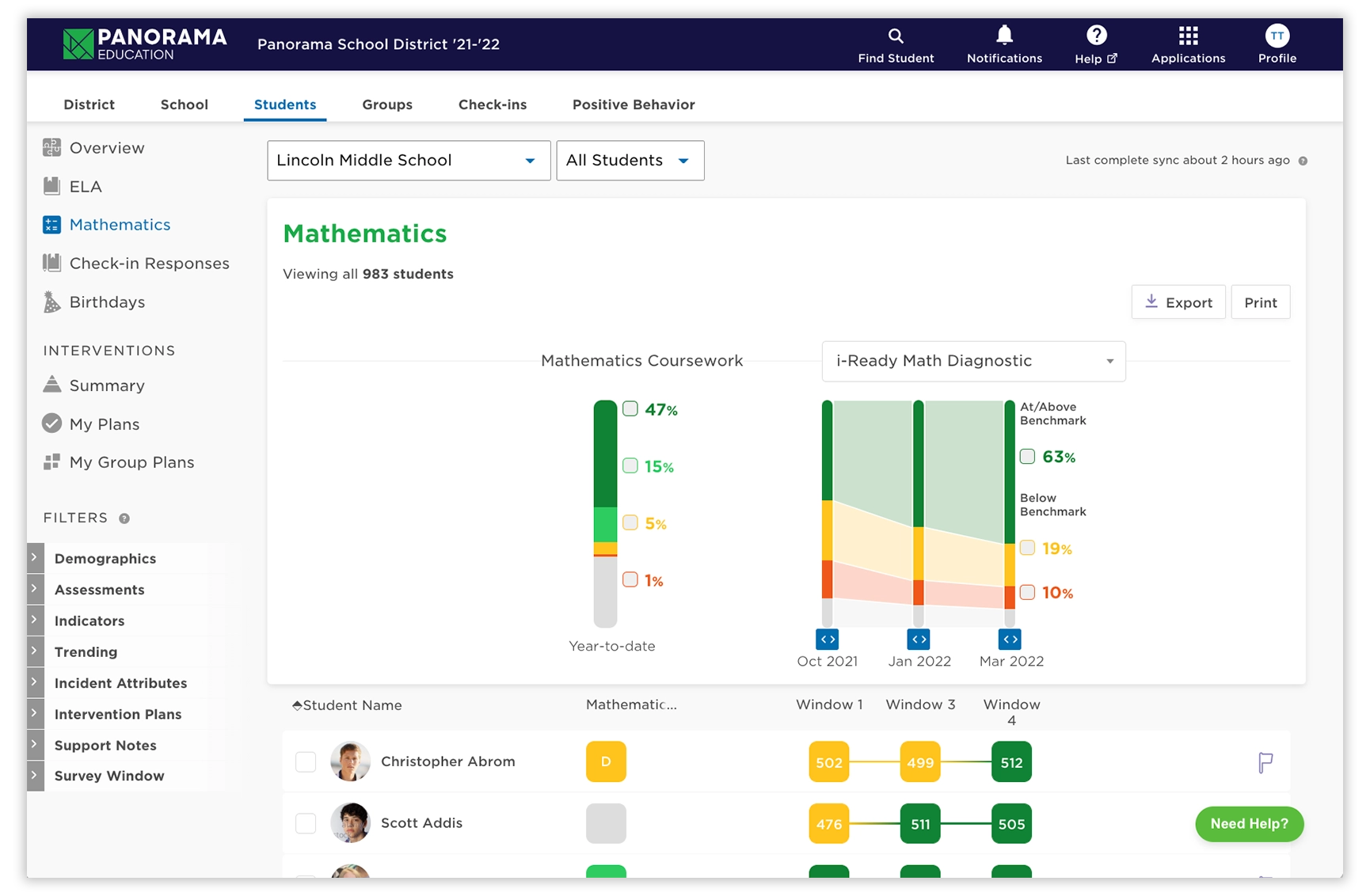Select Christopher Abrom's row checkbox
This screenshot has height=896, width=1370.
pyautogui.click(x=306, y=761)
